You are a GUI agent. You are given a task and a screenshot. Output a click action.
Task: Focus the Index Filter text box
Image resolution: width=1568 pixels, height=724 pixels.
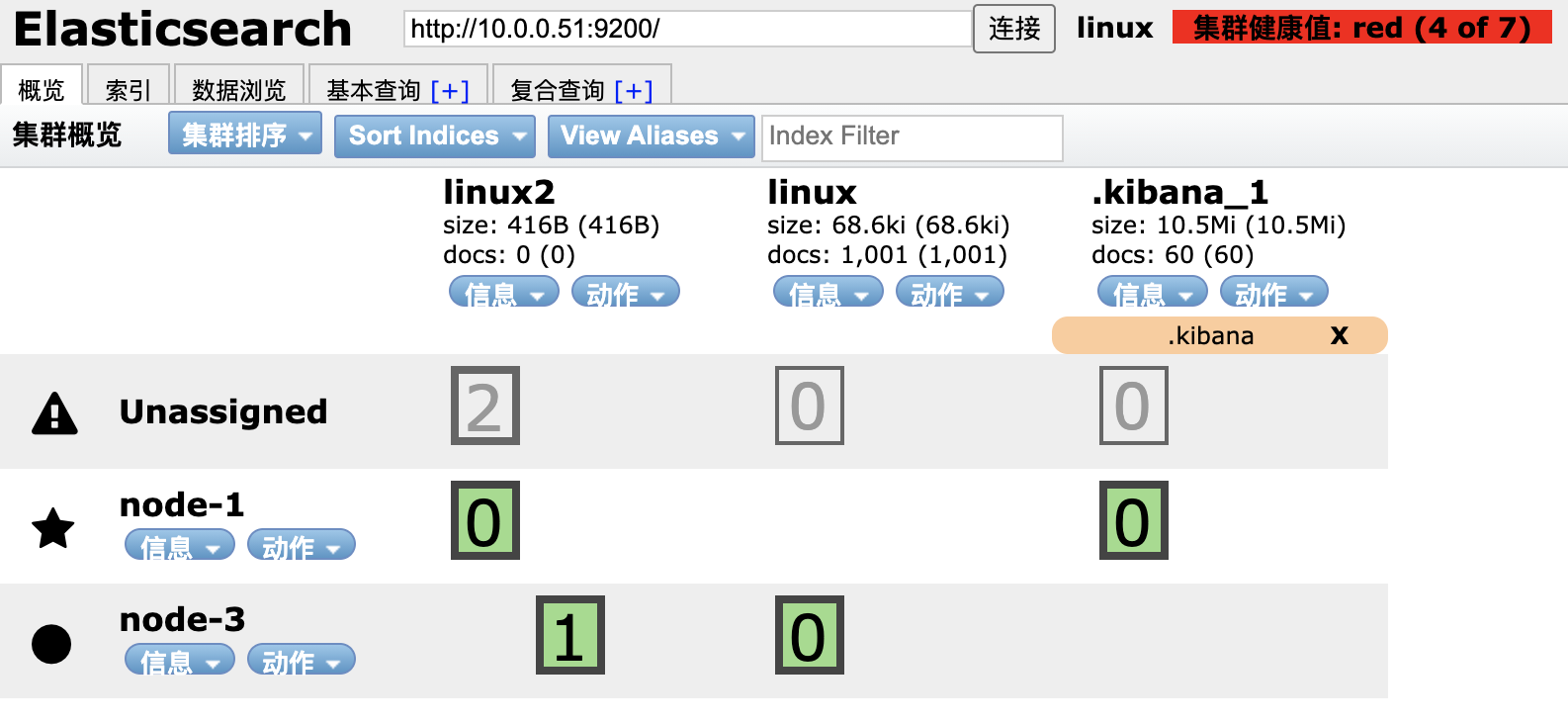(x=913, y=137)
